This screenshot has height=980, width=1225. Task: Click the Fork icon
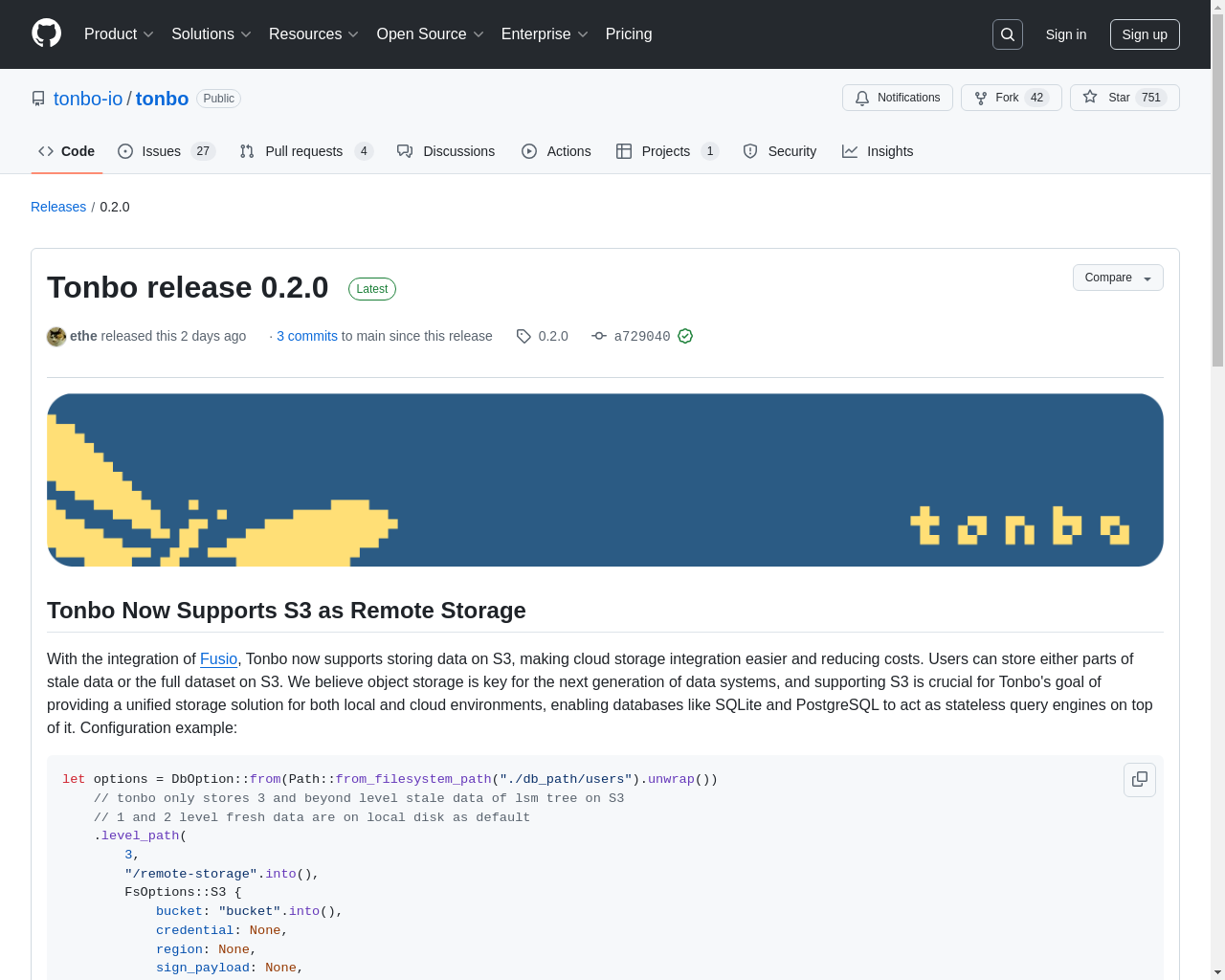[x=981, y=98]
